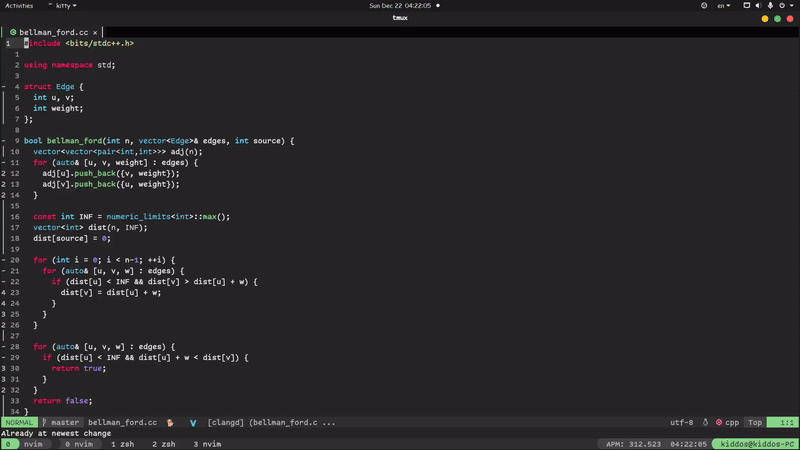Collapse the if fold at line 29
Screen dimensions: 800x450
4,358
